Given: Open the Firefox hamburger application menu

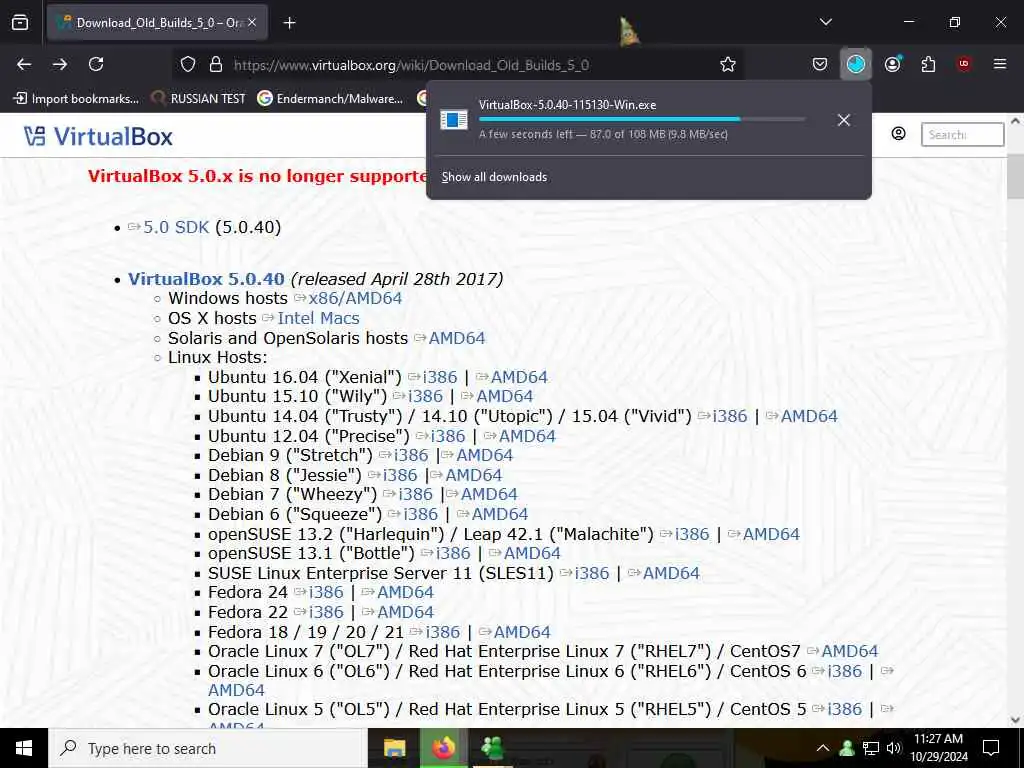Looking at the screenshot, I should (x=1000, y=64).
